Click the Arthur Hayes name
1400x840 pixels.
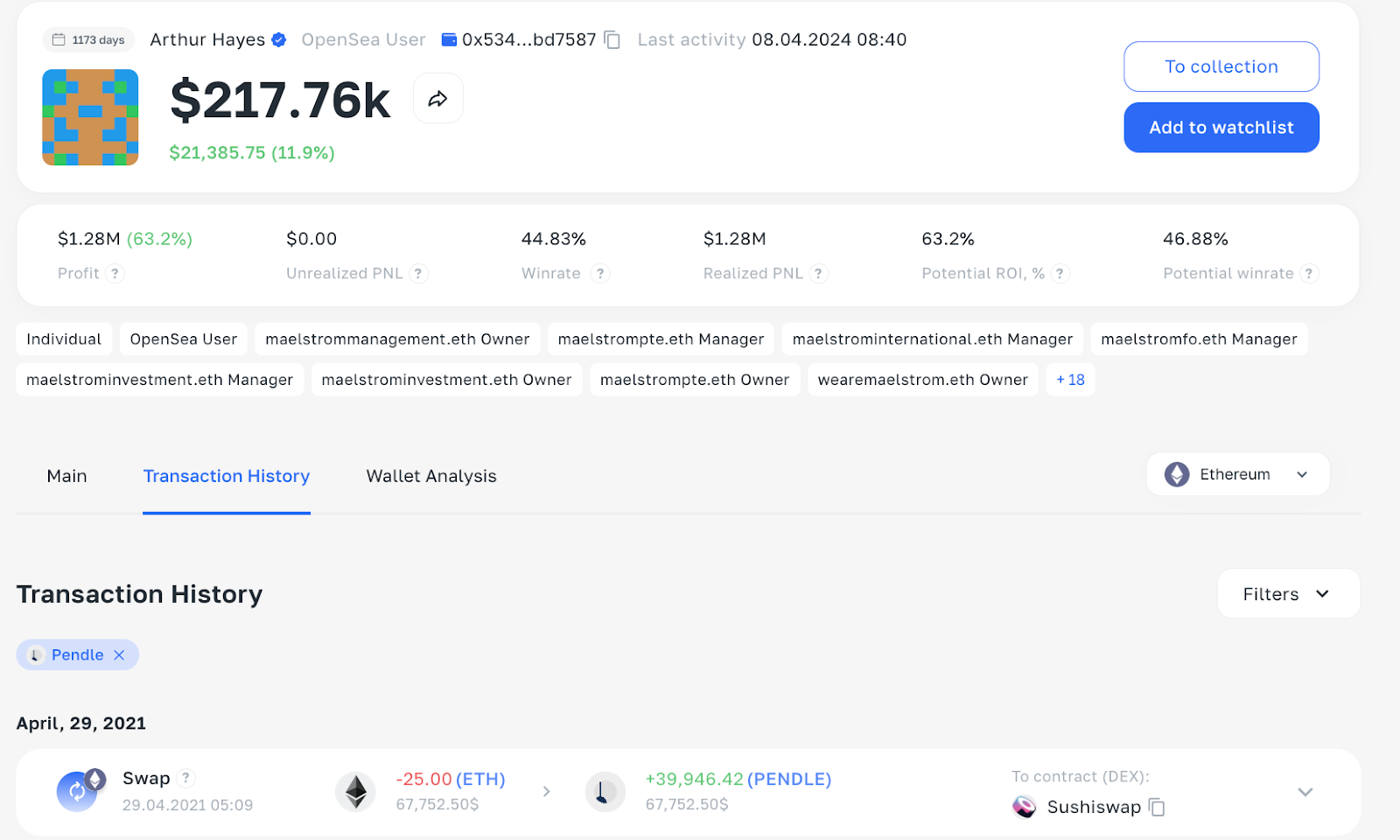click(x=207, y=39)
